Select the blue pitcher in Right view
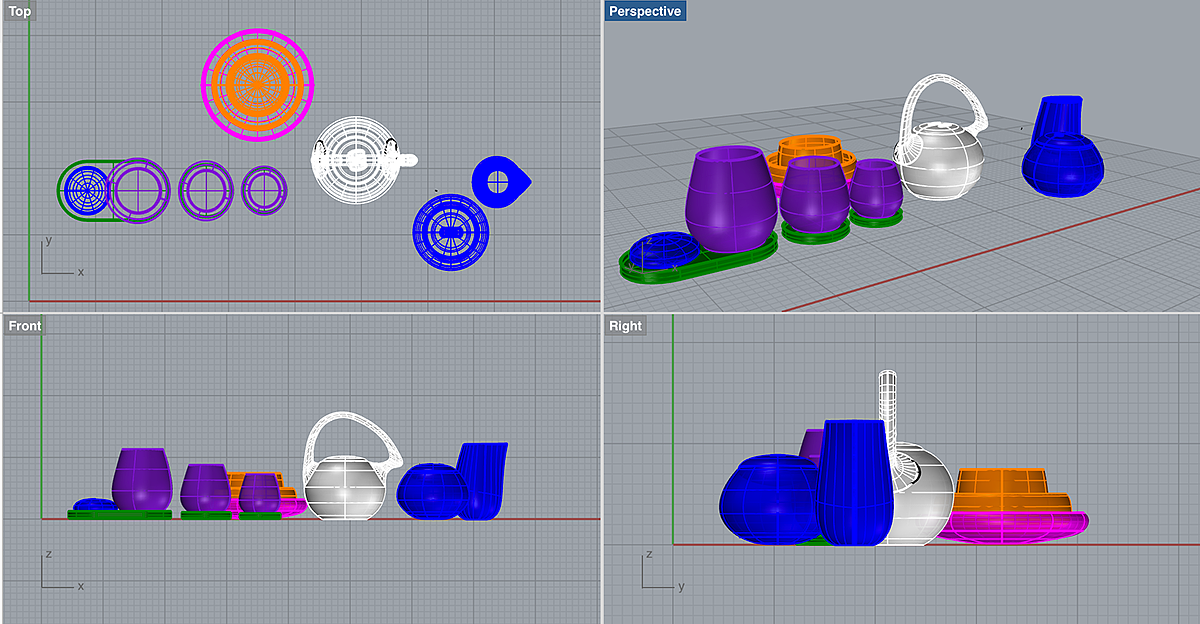The width and height of the screenshot is (1200, 624). tap(854, 482)
